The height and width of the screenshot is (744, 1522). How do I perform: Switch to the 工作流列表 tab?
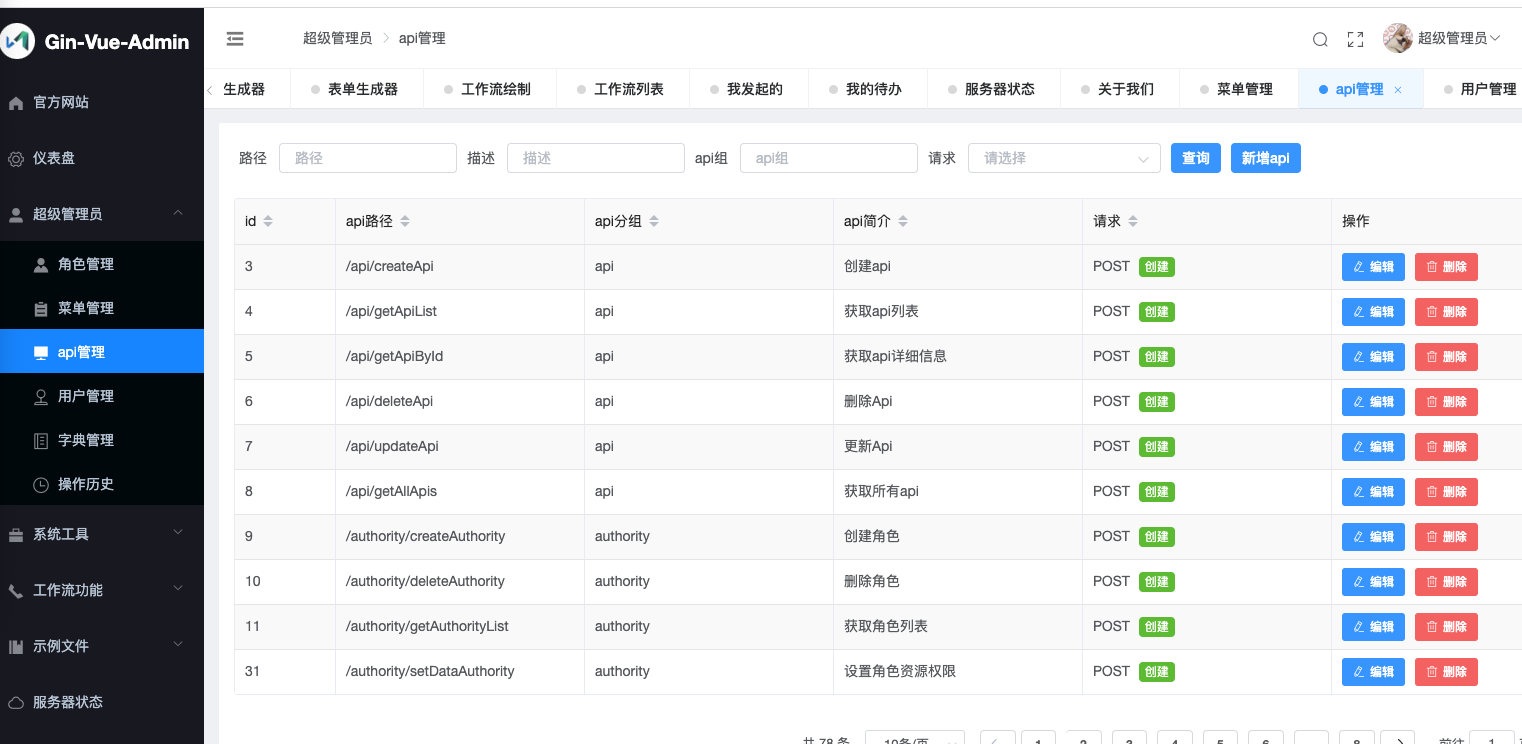pos(623,89)
